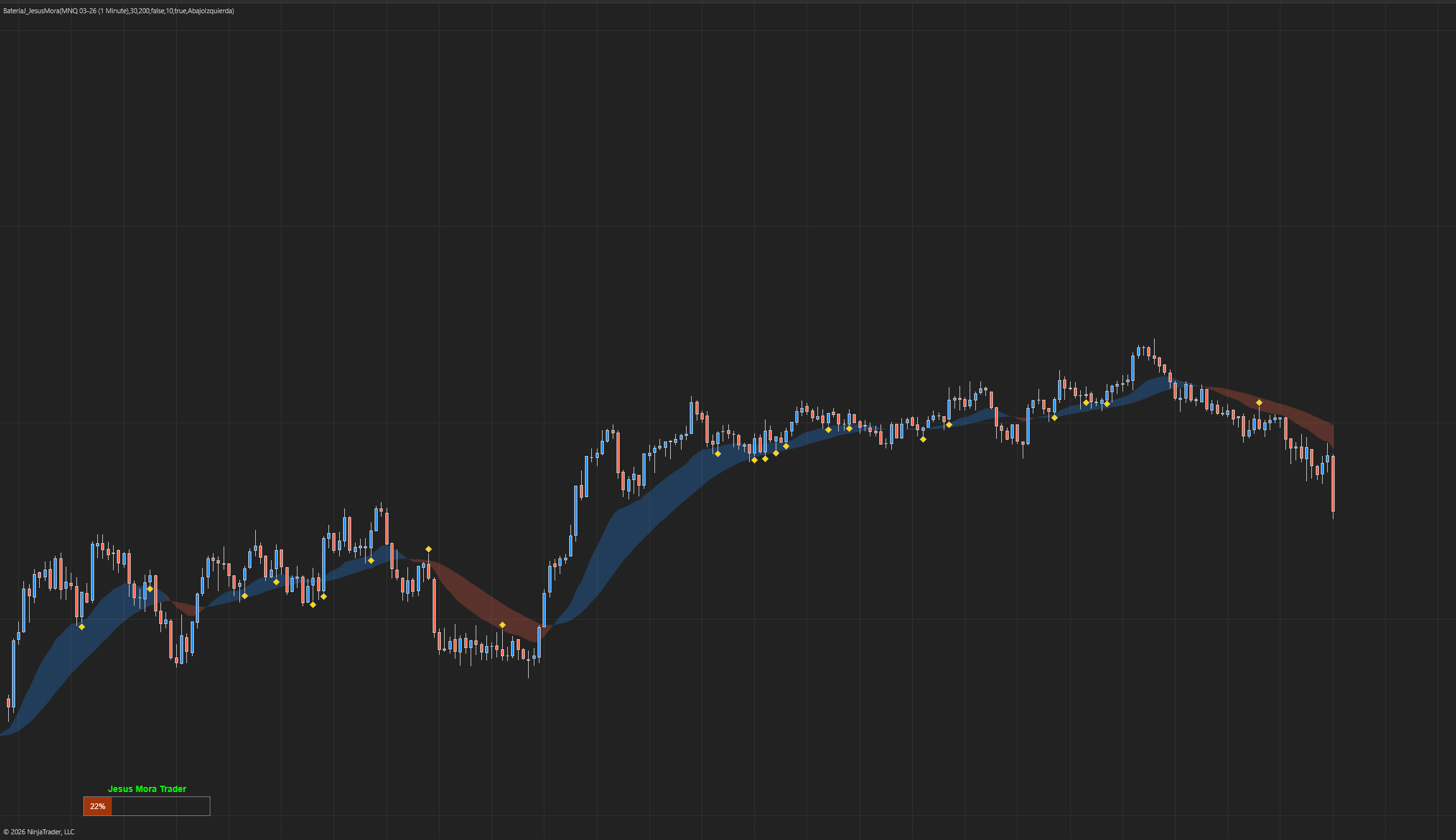Click the final red candle at chart's right end

(x=1333, y=483)
